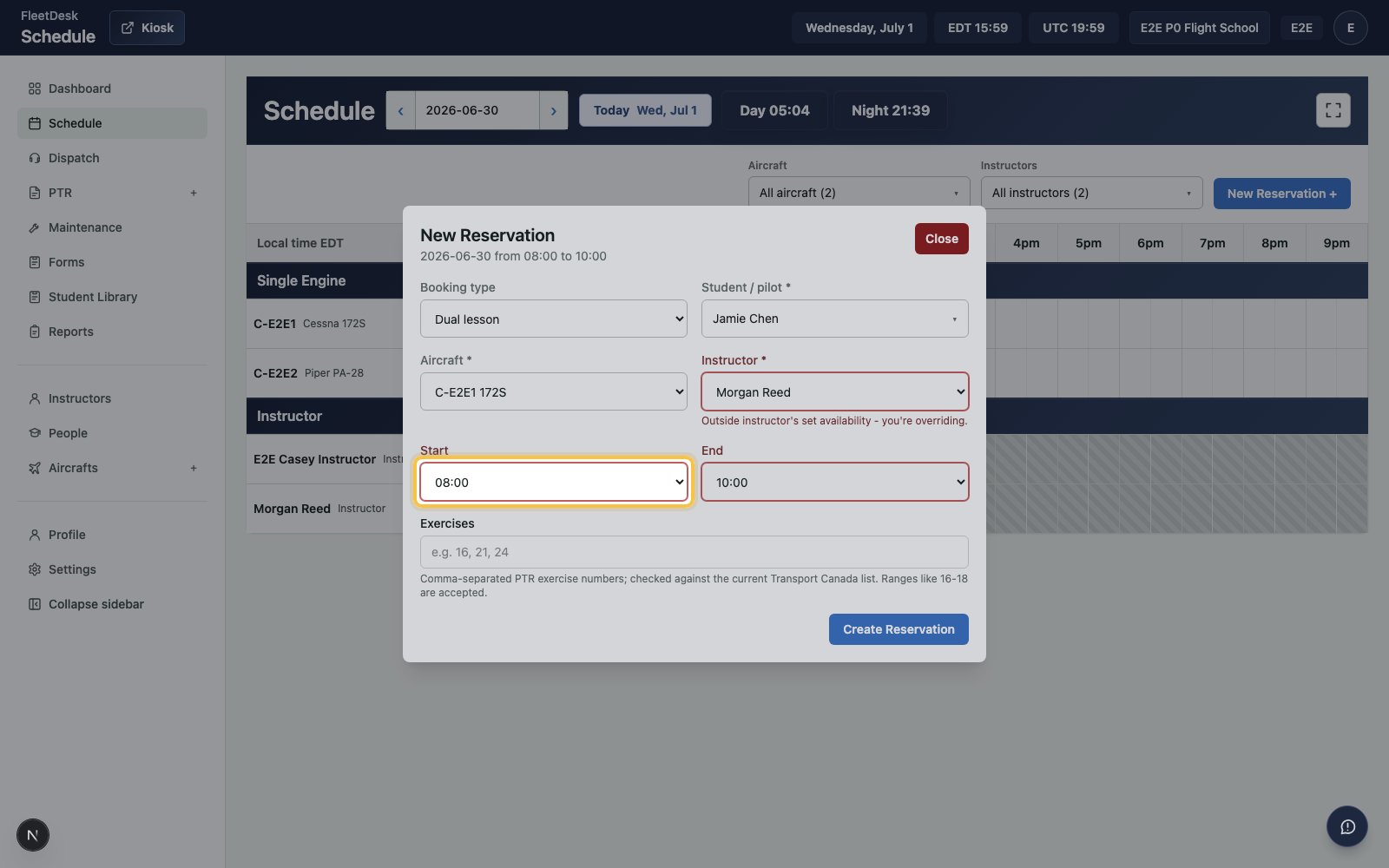Click the E2E badge in top bar

(1301, 28)
